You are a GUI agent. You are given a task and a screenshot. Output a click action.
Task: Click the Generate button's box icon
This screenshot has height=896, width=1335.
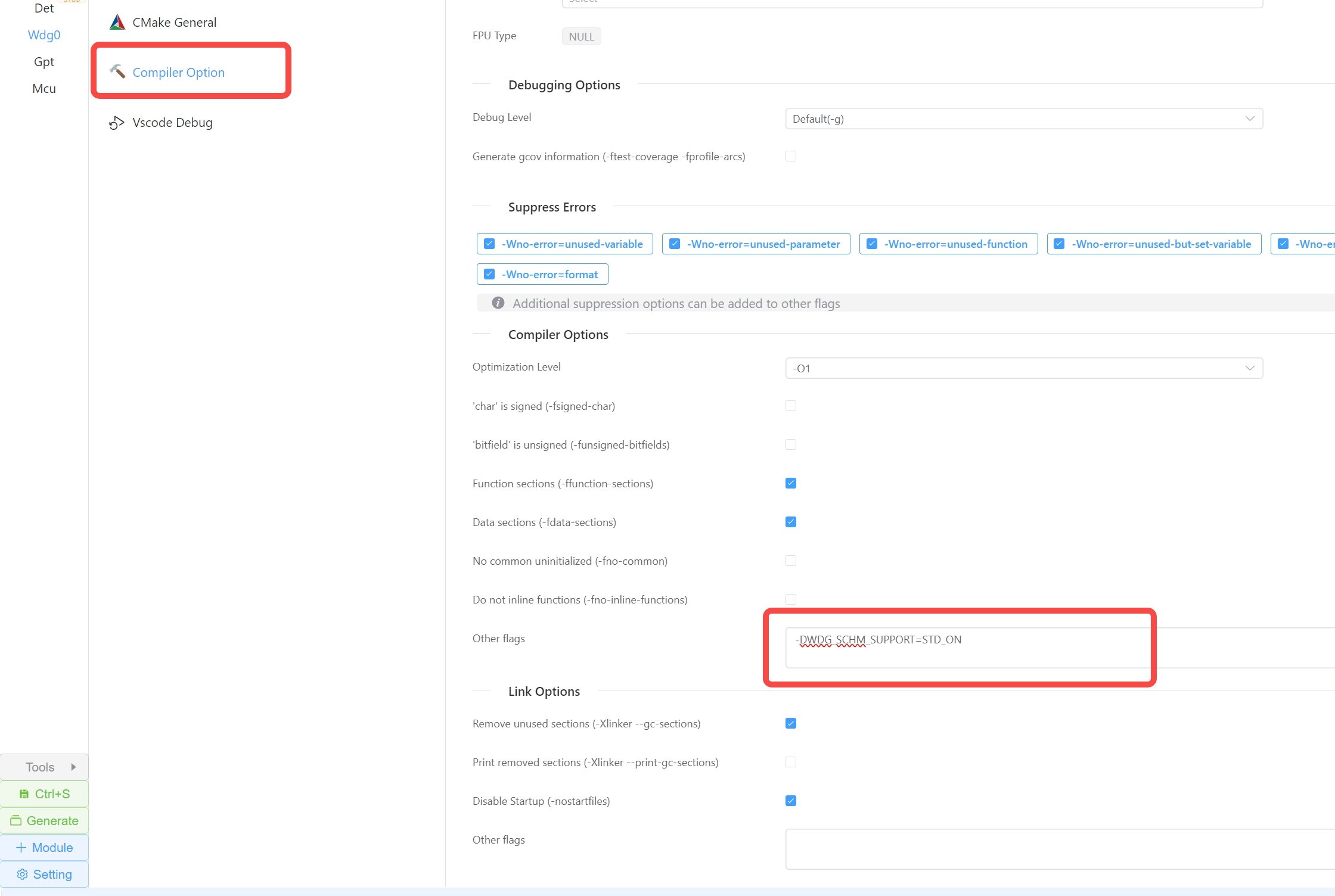pyautogui.click(x=16, y=821)
